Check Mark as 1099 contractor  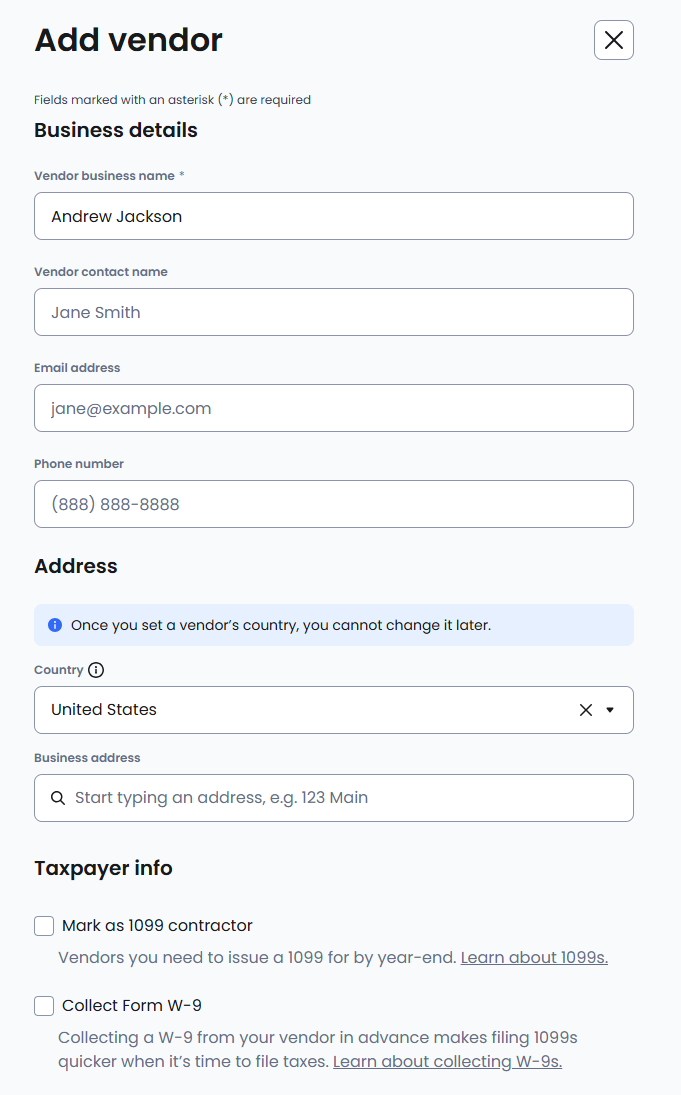(44, 926)
